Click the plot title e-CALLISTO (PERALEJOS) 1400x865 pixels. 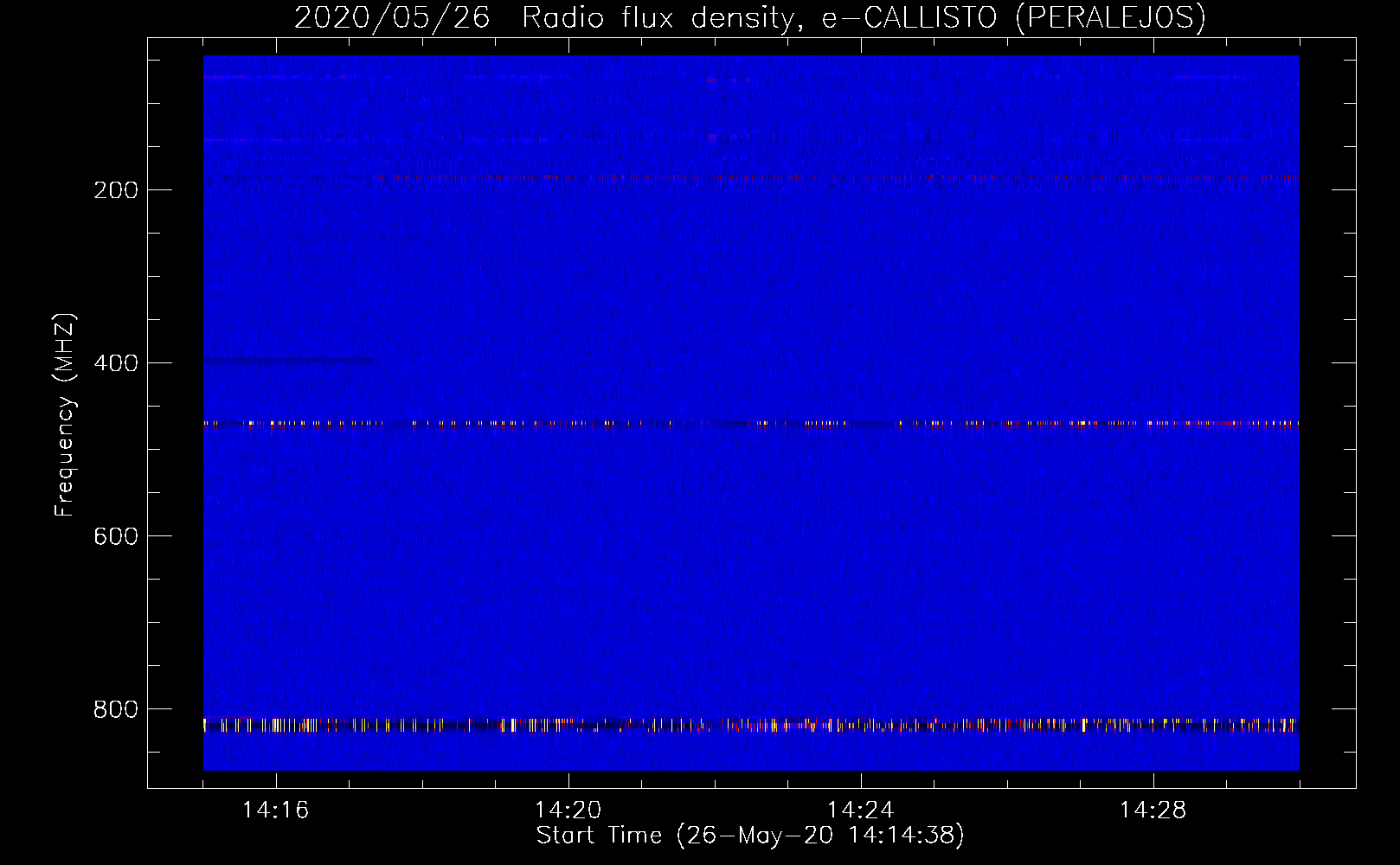(1013, 17)
